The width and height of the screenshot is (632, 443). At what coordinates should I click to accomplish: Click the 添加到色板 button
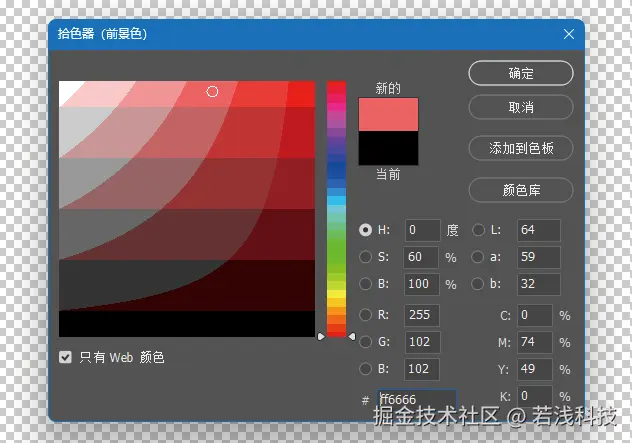(x=521, y=148)
